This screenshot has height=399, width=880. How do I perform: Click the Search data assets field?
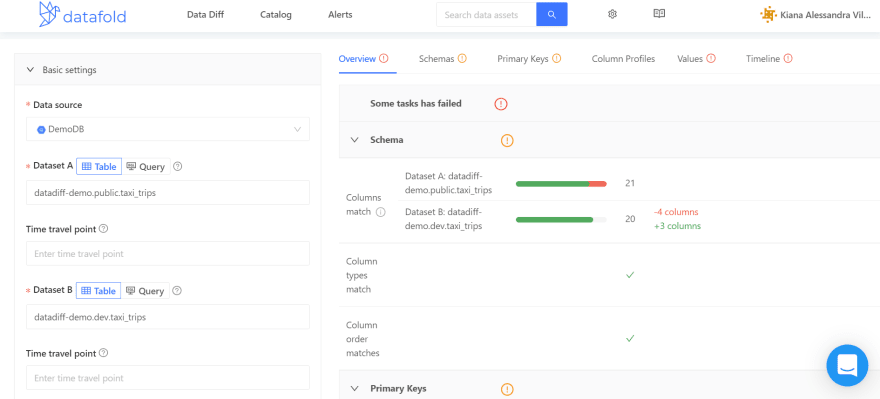[486, 15]
